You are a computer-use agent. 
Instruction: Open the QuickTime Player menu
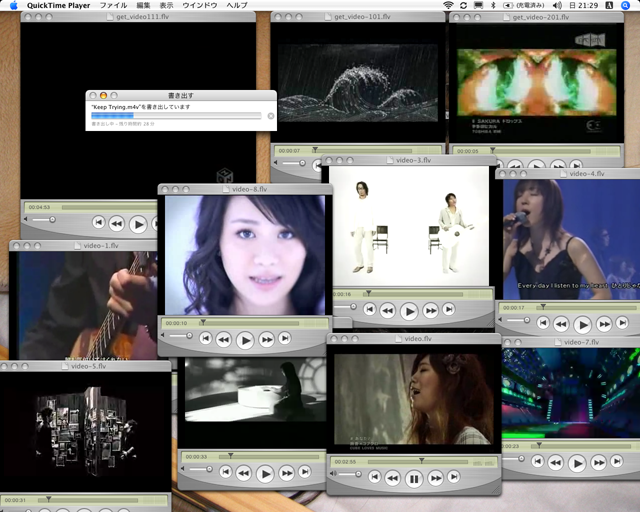click(x=58, y=5)
